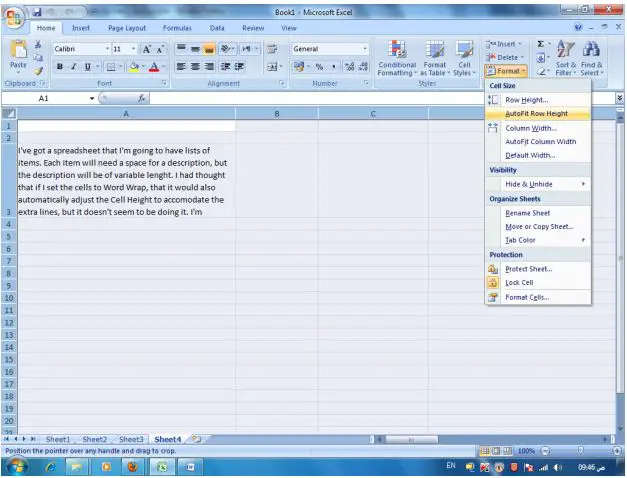Image resolution: width=627 pixels, height=478 pixels.
Task: Click the fill color paint bucket button
Action: [x=133, y=67]
